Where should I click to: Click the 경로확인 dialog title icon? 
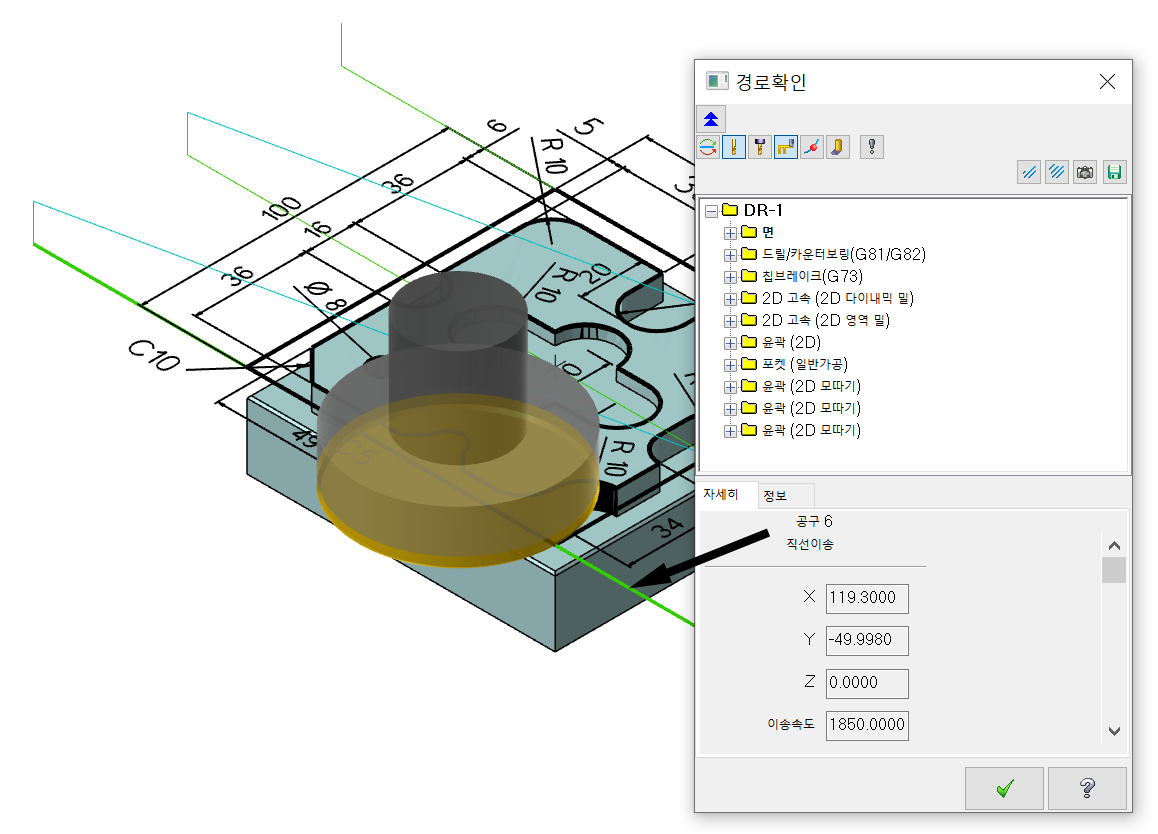[x=716, y=81]
